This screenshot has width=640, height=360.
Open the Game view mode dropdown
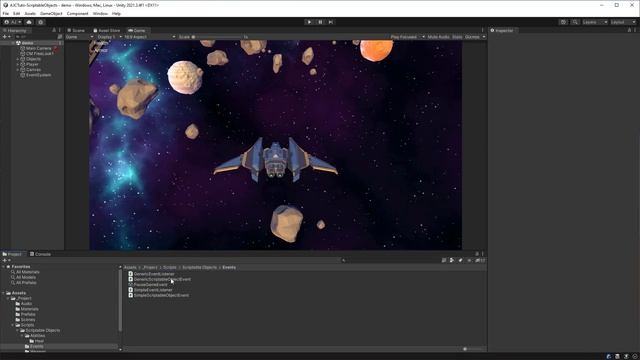click(x=79, y=37)
